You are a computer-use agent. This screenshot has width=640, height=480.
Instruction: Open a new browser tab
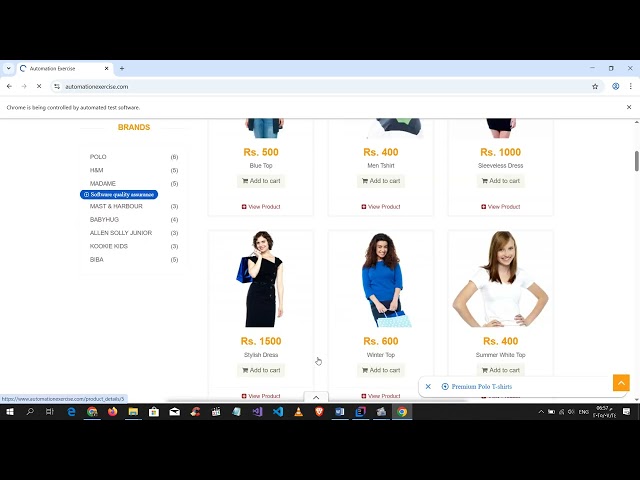pos(122,69)
